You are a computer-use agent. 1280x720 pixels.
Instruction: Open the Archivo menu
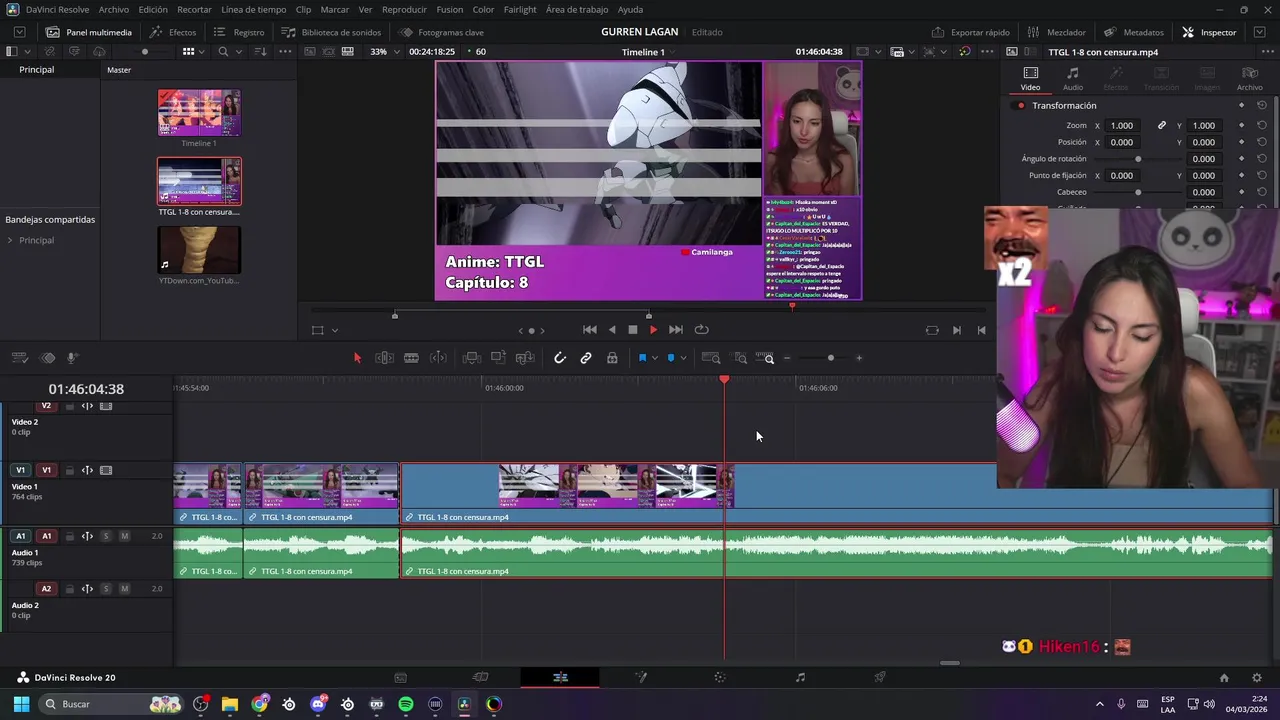[113, 9]
